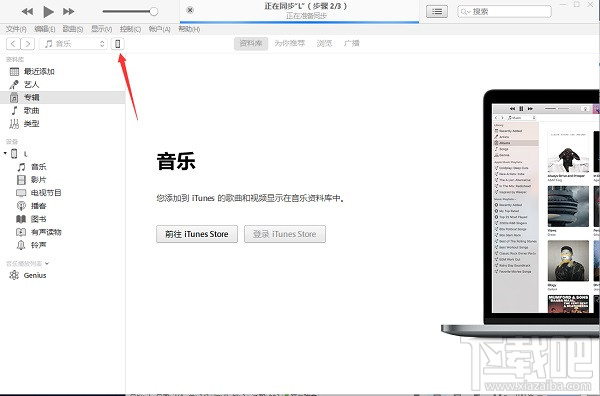
Task: Click the 专辑 album icon
Action: (x=14, y=98)
